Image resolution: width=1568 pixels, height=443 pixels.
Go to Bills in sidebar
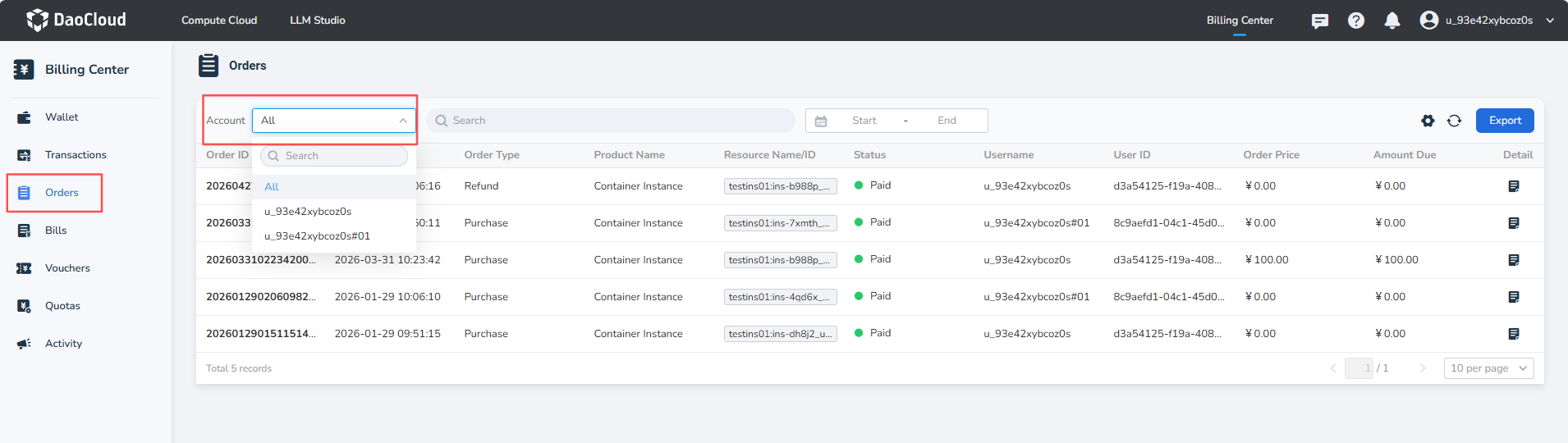56,231
